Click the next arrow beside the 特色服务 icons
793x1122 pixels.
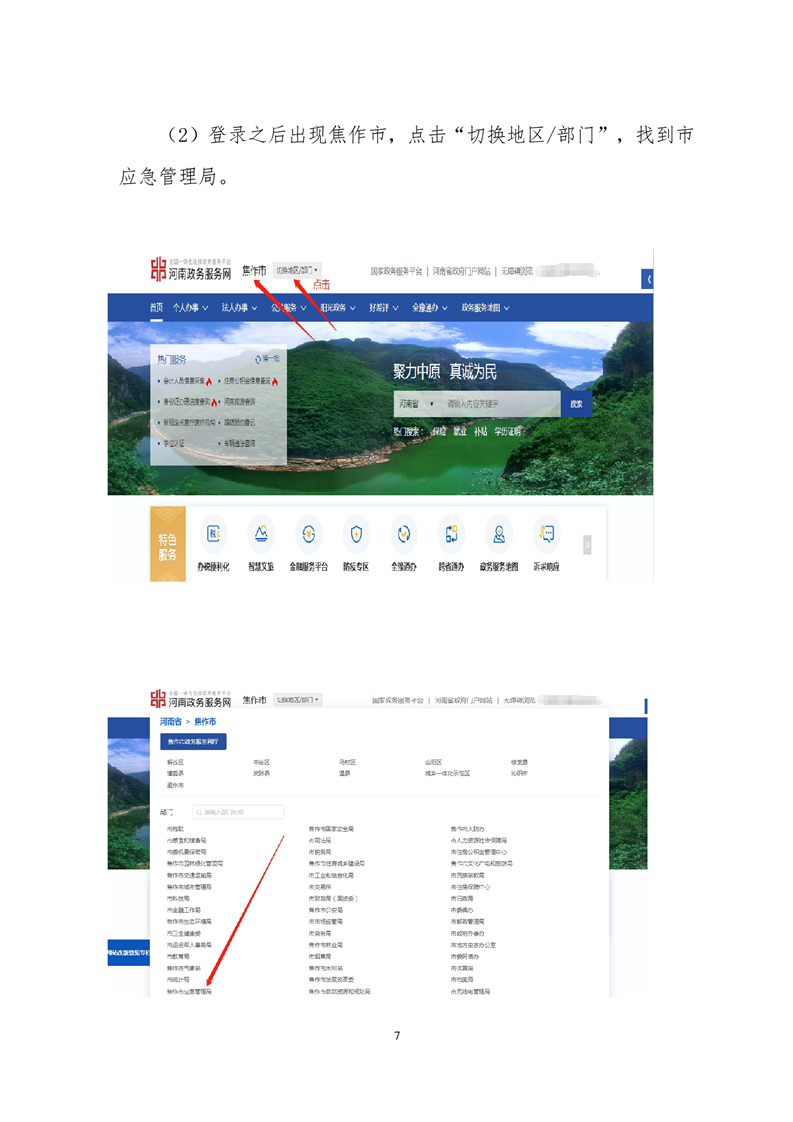(587, 545)
